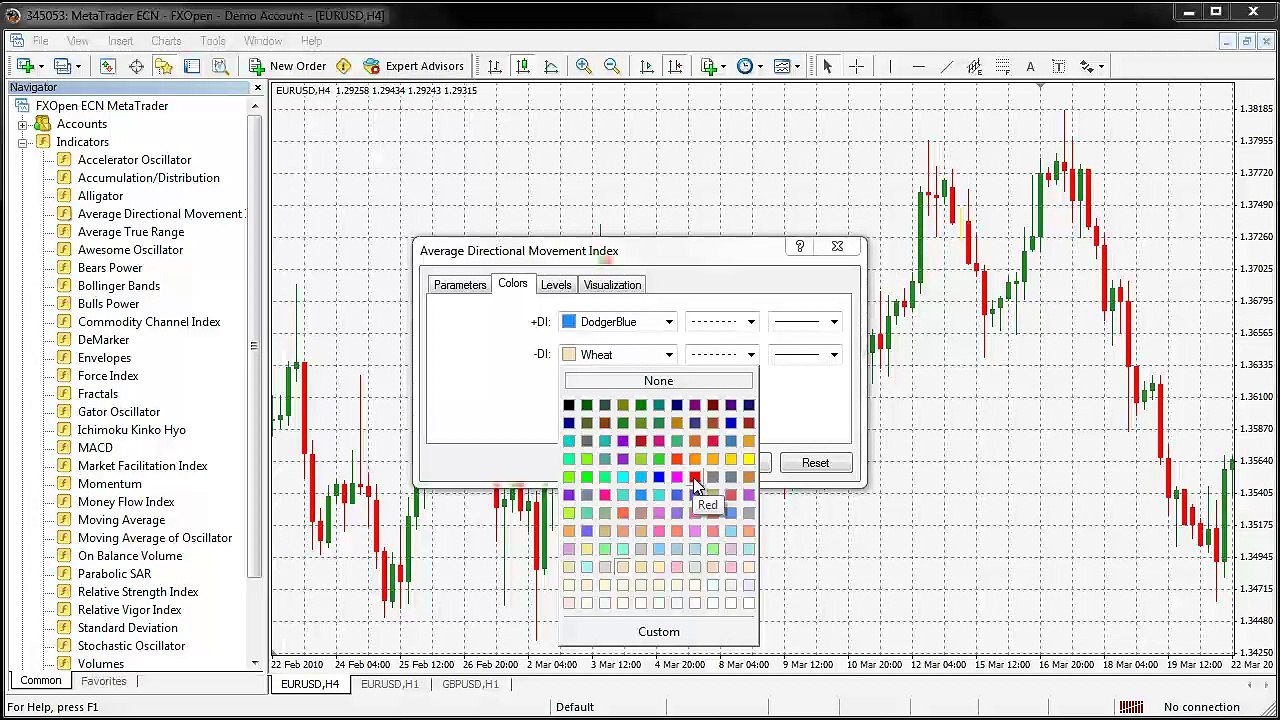Screen dimensions: 1280x720
Task: Select the Text 'A' drawing tool
Action: pyautogui.click(x=1030, y=66)
